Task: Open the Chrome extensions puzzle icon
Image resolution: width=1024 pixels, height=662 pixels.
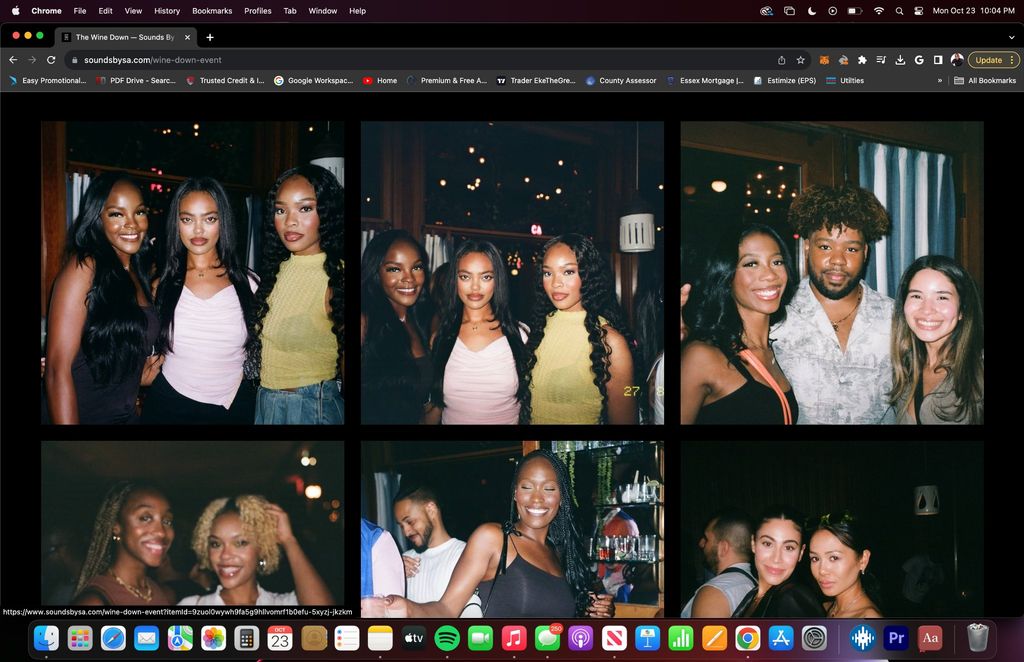Action: click(x=862, y=60)
